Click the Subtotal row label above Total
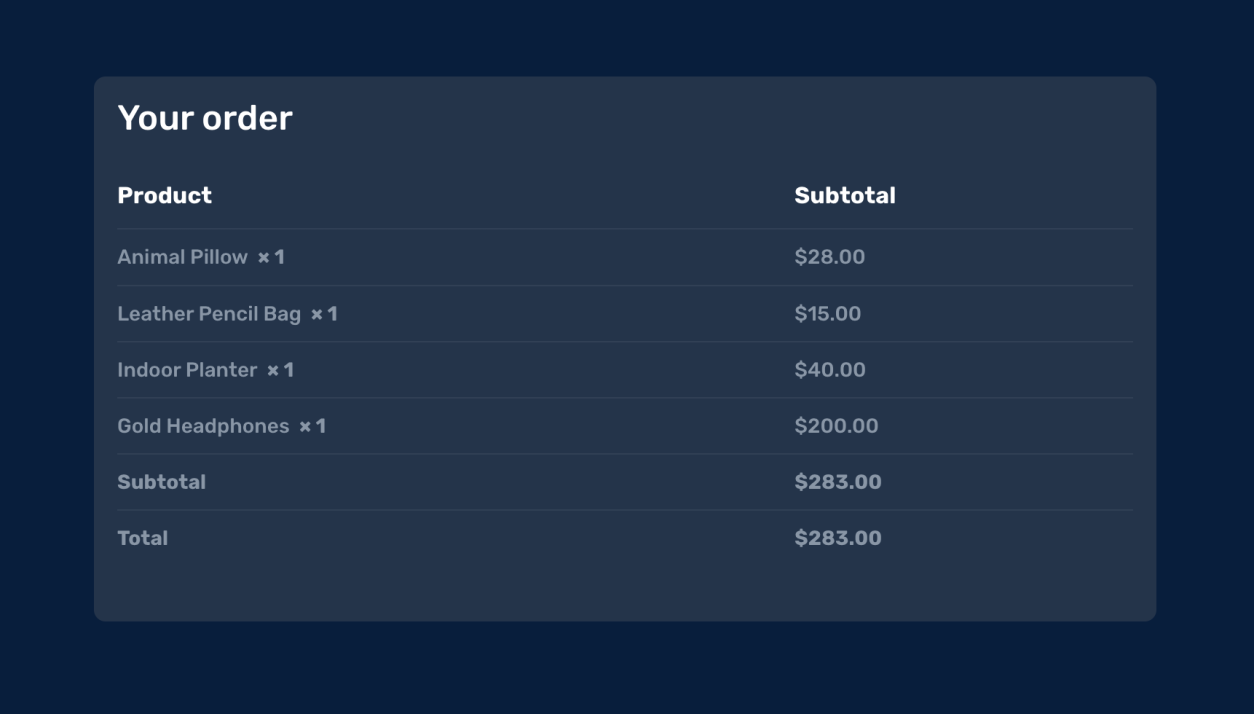1254x714 pixels. coord(161,482)
